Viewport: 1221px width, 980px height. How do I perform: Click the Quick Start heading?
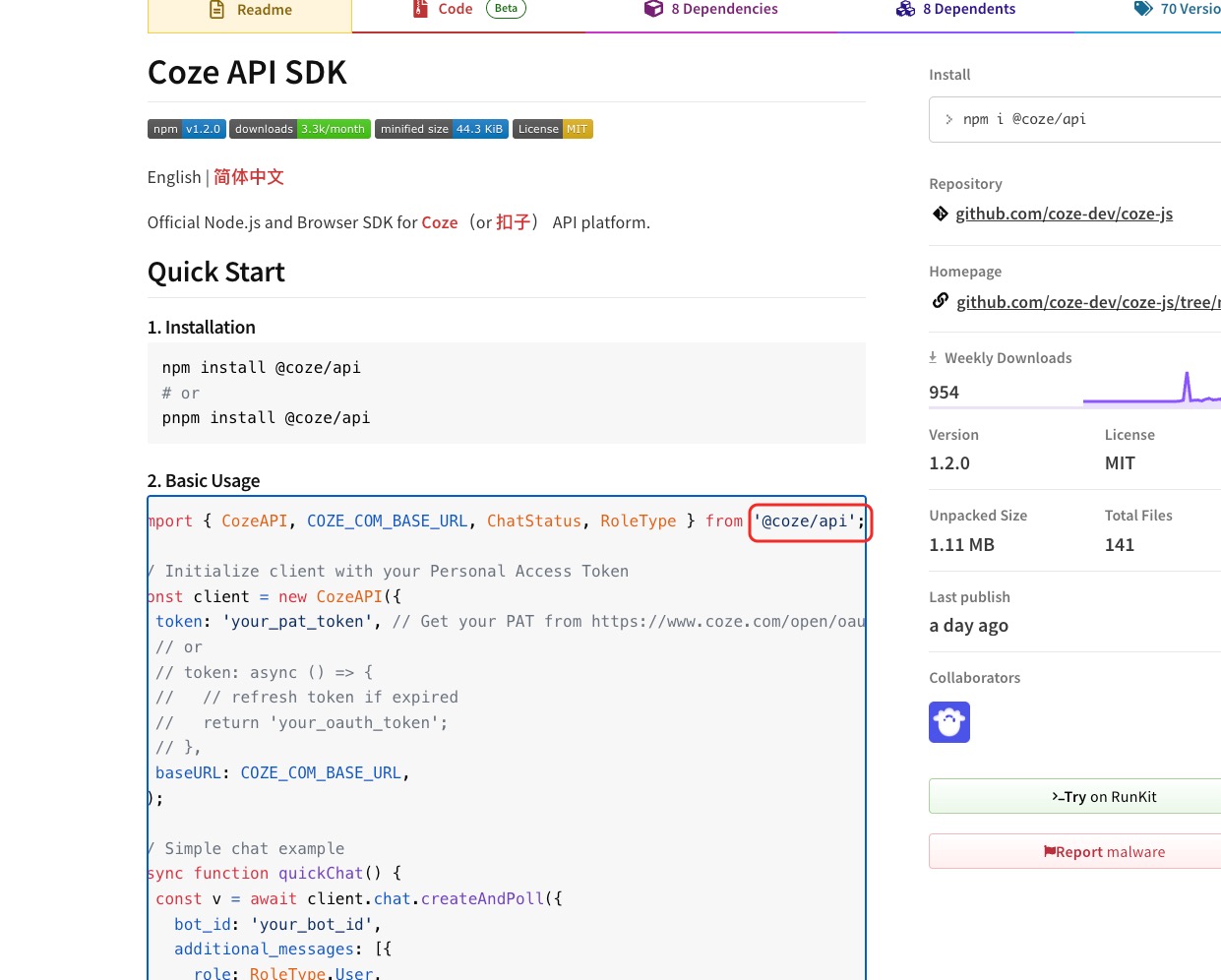point(216,272)
